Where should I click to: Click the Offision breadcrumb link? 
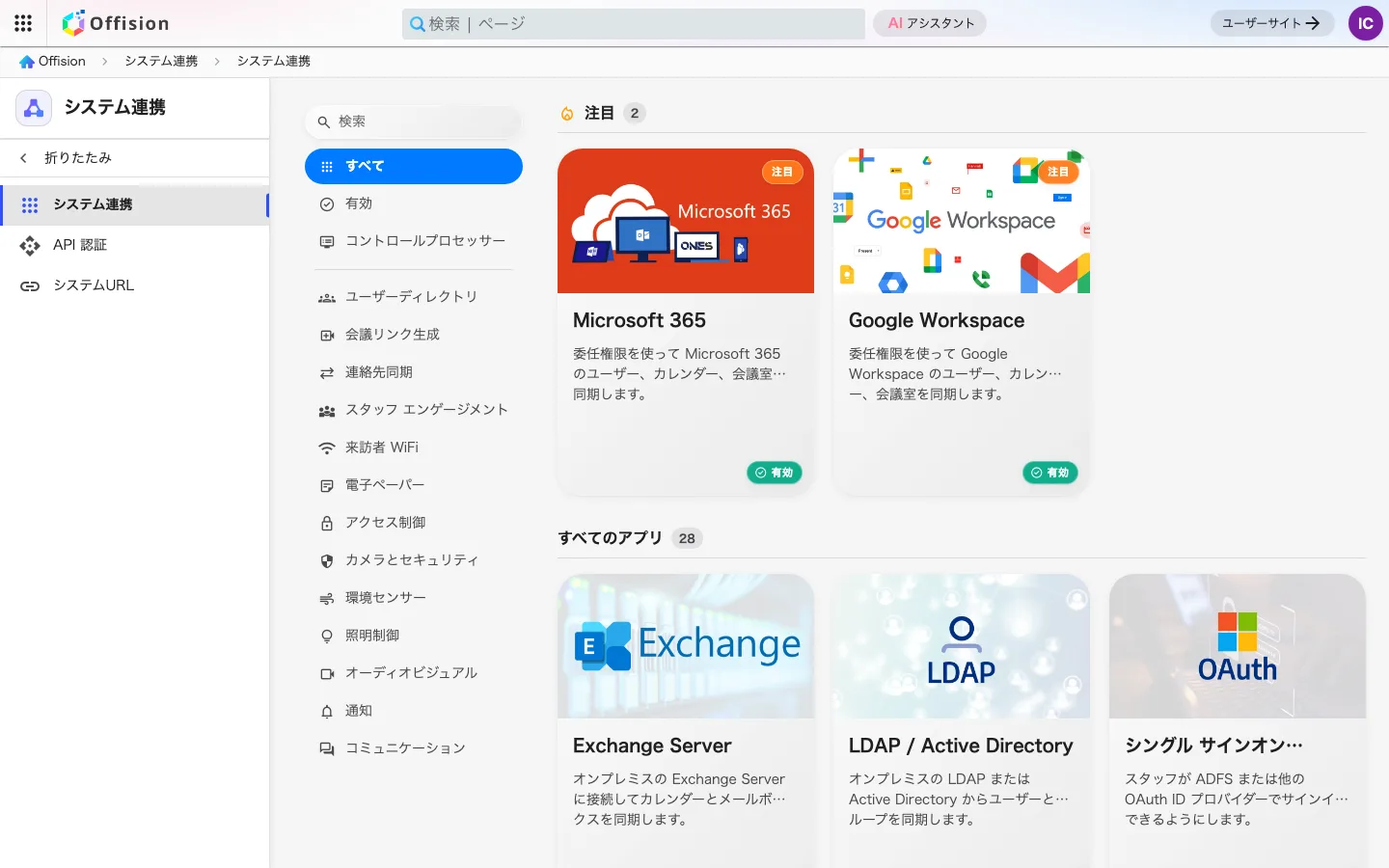(x=62, y=62)
